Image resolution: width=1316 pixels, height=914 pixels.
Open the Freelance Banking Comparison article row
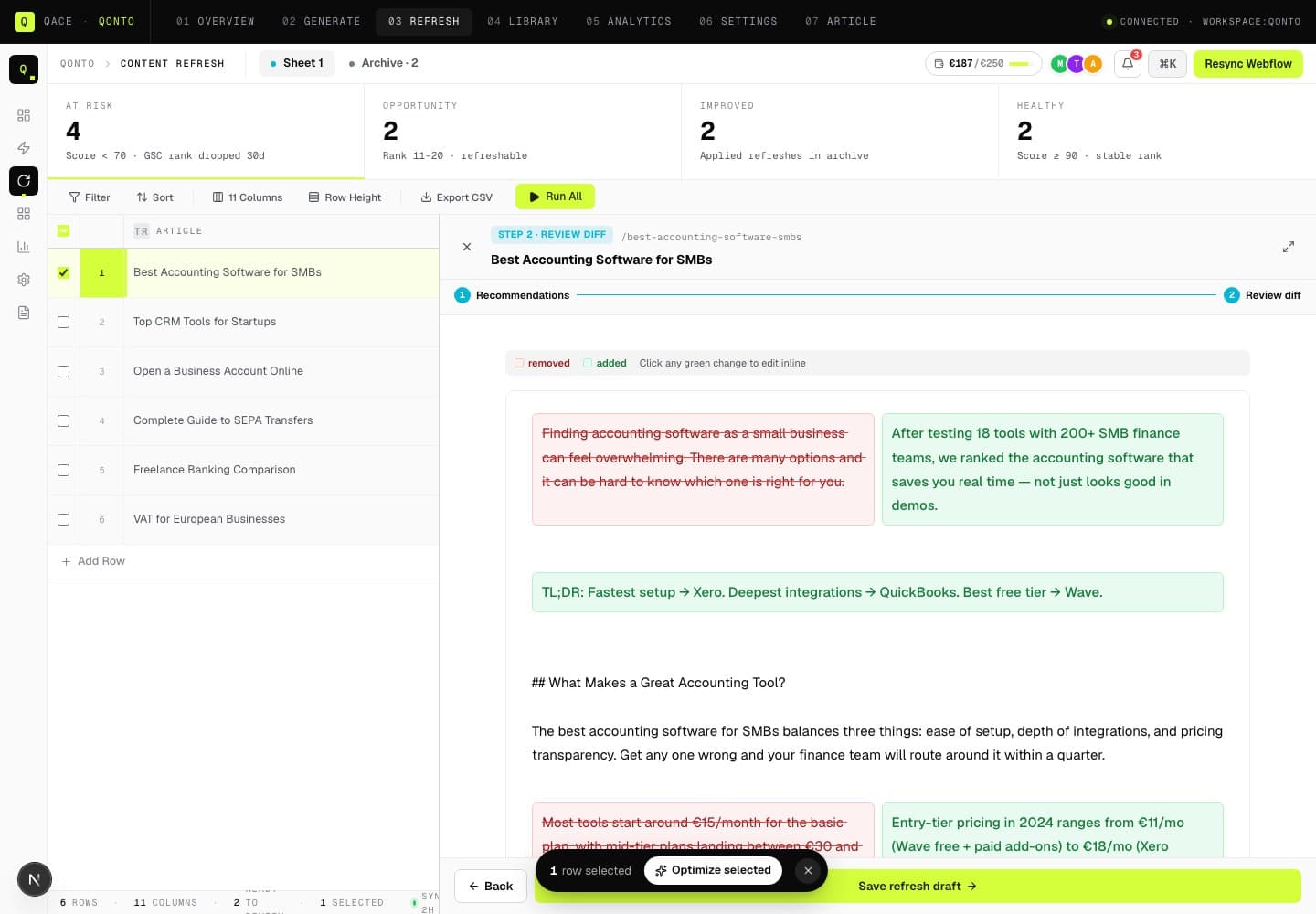click(x=215, y=470)
